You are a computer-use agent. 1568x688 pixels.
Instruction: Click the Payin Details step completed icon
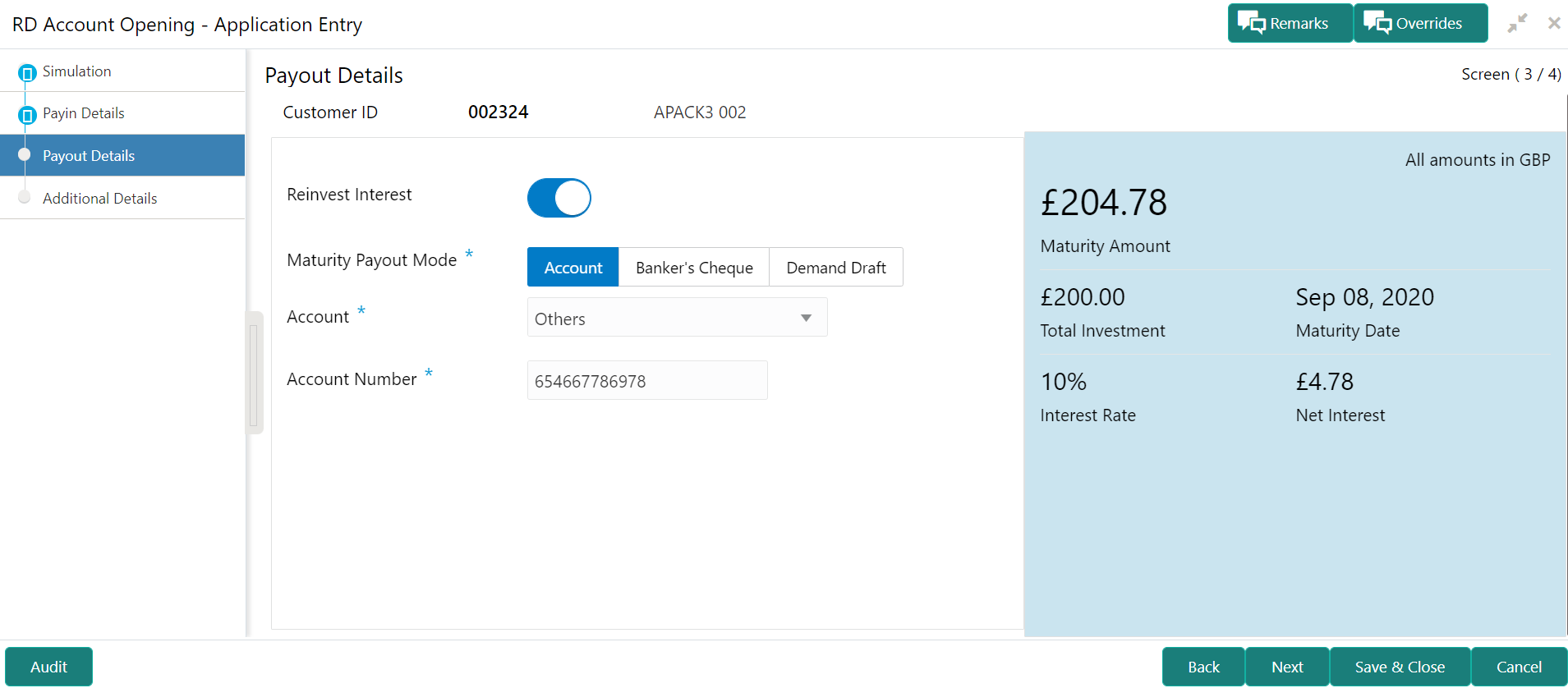click(x=27, y=115)
